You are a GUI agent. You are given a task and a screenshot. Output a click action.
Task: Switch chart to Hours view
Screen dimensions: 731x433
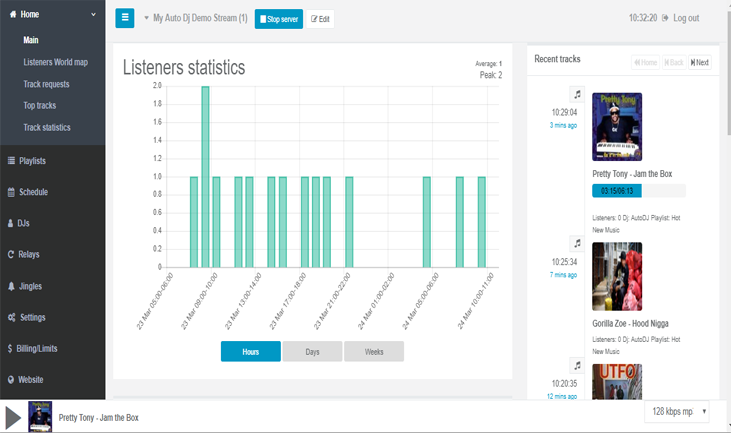251,351
